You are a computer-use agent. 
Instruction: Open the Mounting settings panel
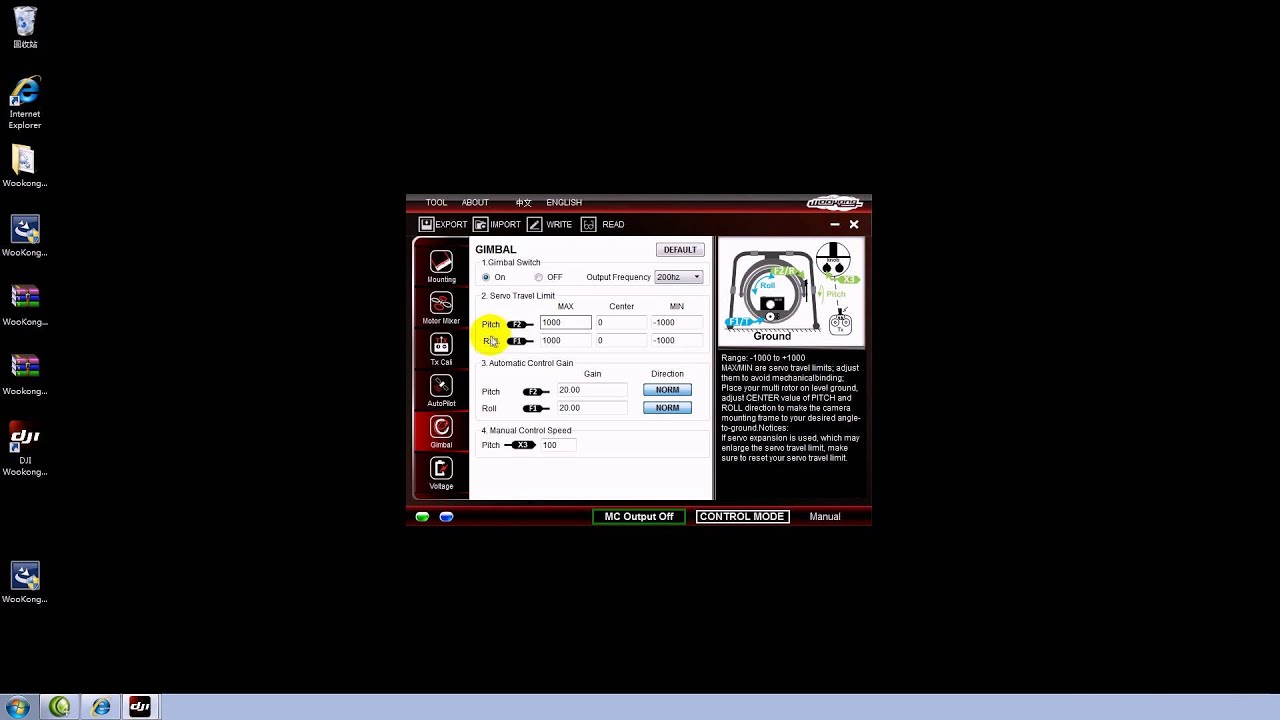coord(441,266)
